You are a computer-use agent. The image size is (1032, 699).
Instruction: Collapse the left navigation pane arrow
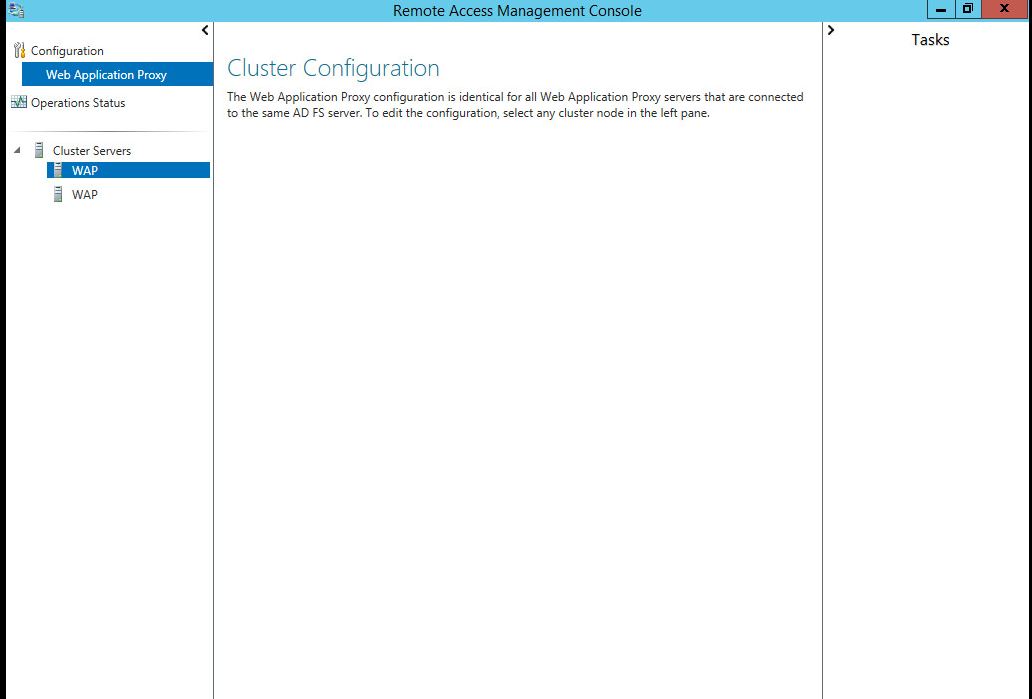[x=205, y=30]
